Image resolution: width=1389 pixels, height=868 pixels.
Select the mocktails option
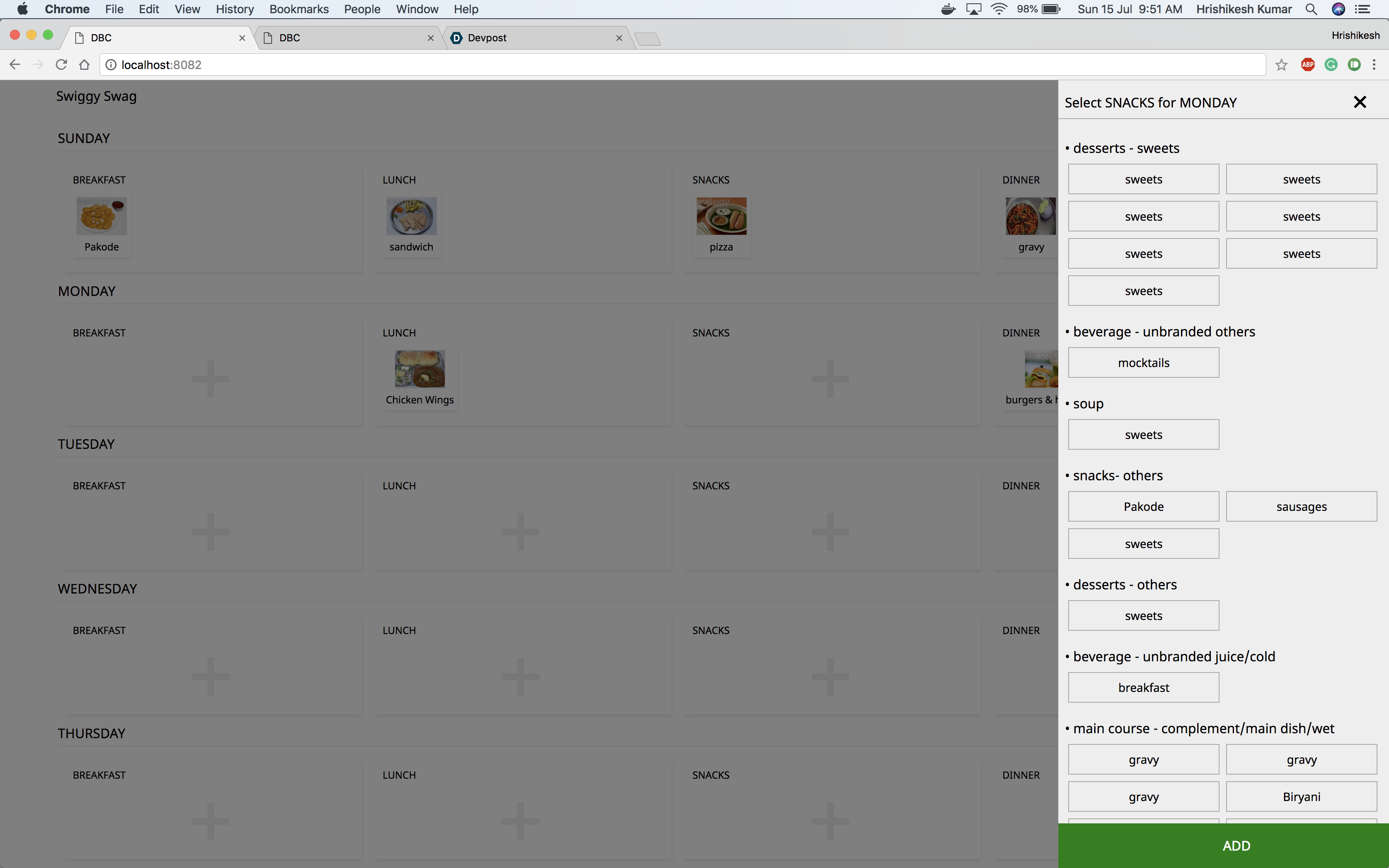tap(1143, 363)
